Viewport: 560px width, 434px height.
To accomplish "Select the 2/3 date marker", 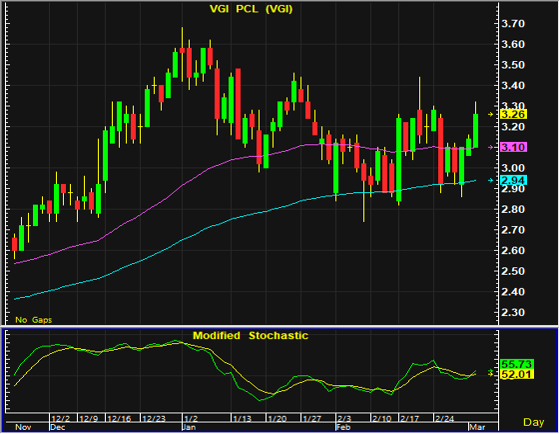I will pos(344,419).
